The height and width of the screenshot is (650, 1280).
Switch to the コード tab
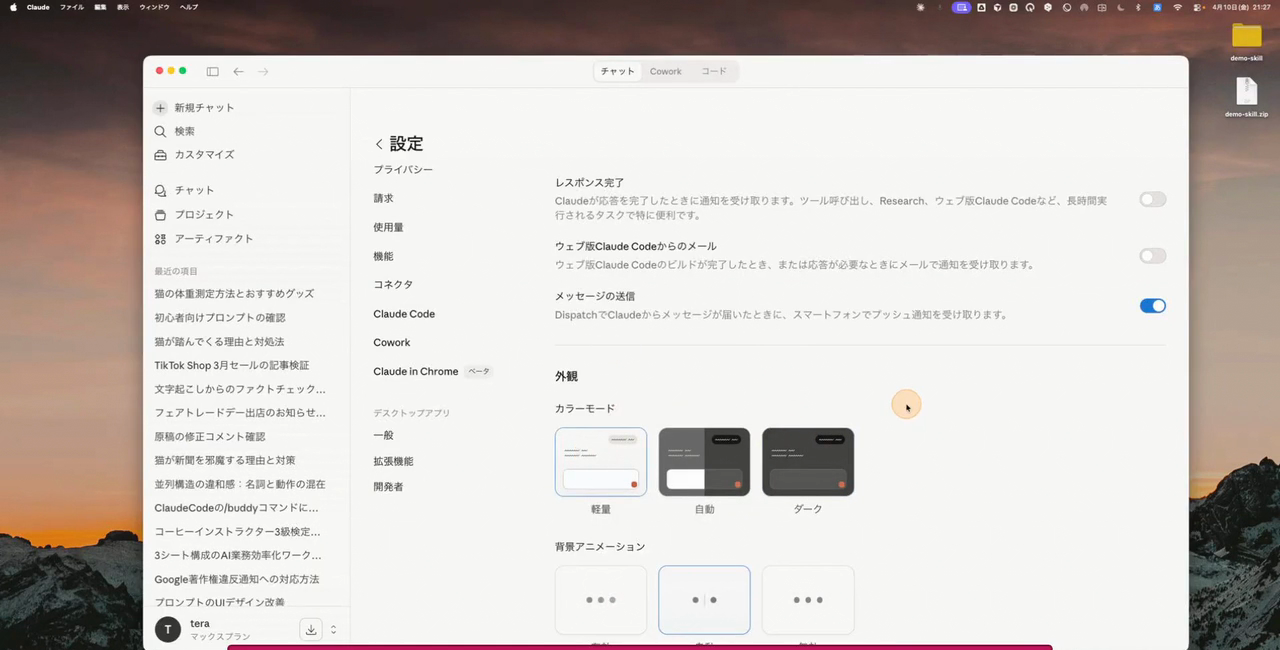[714, 71]
